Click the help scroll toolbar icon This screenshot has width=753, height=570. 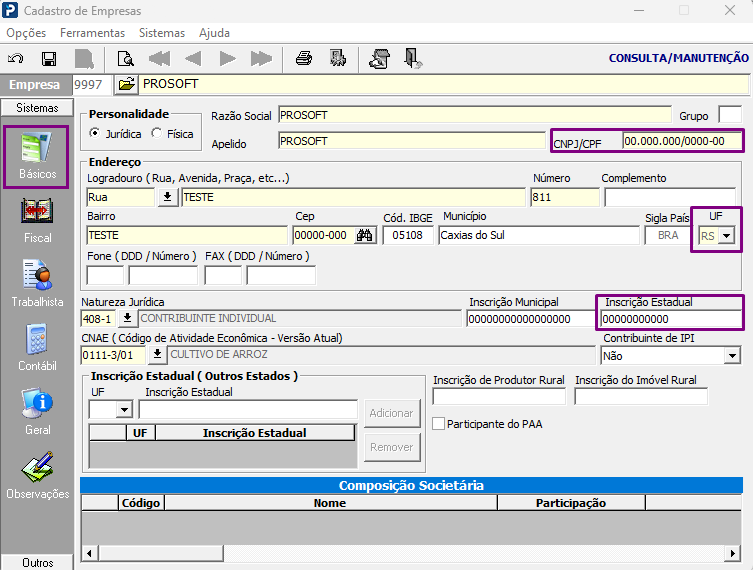tap(379, 59)
